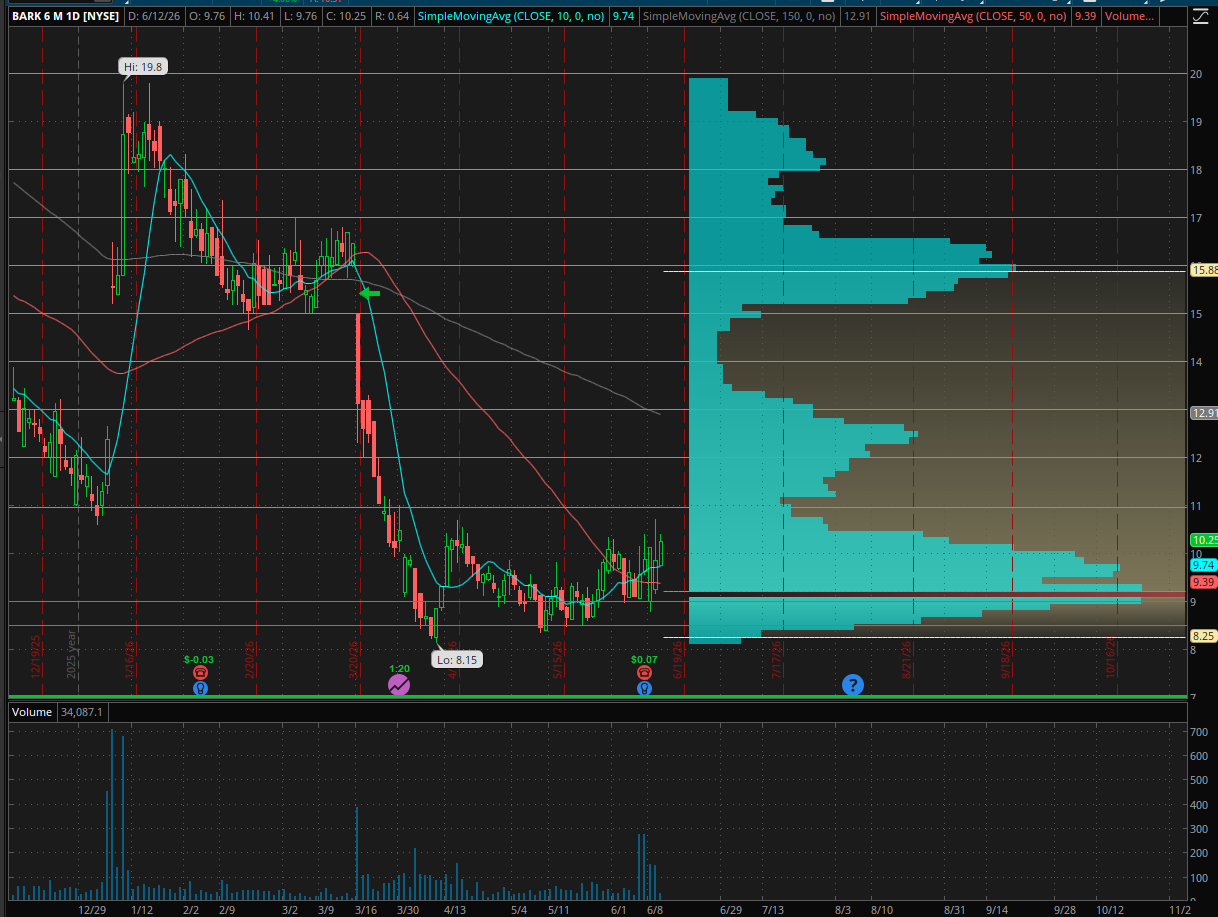The image size is (1218, 917).
Task: Click the blue lightbulb icon below $-0.03
Action: [x=200, y=688]
